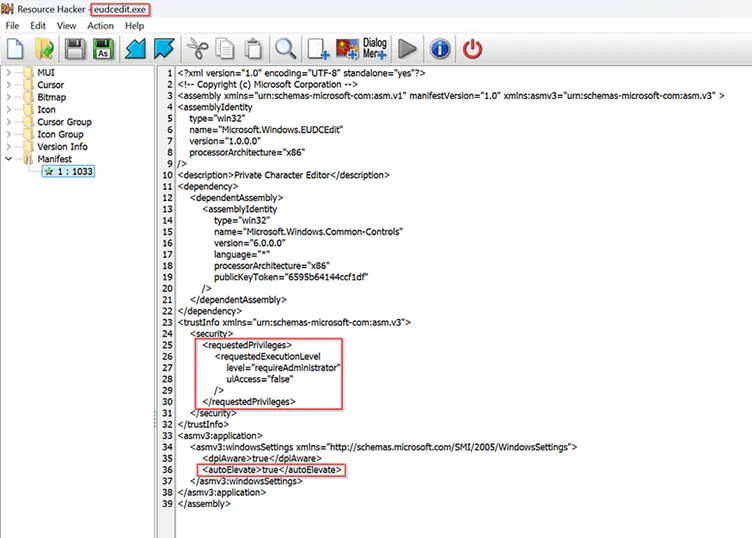Open the Action menu
The width and height of the screenshot is (752, 538).
[x=100, y=26]
